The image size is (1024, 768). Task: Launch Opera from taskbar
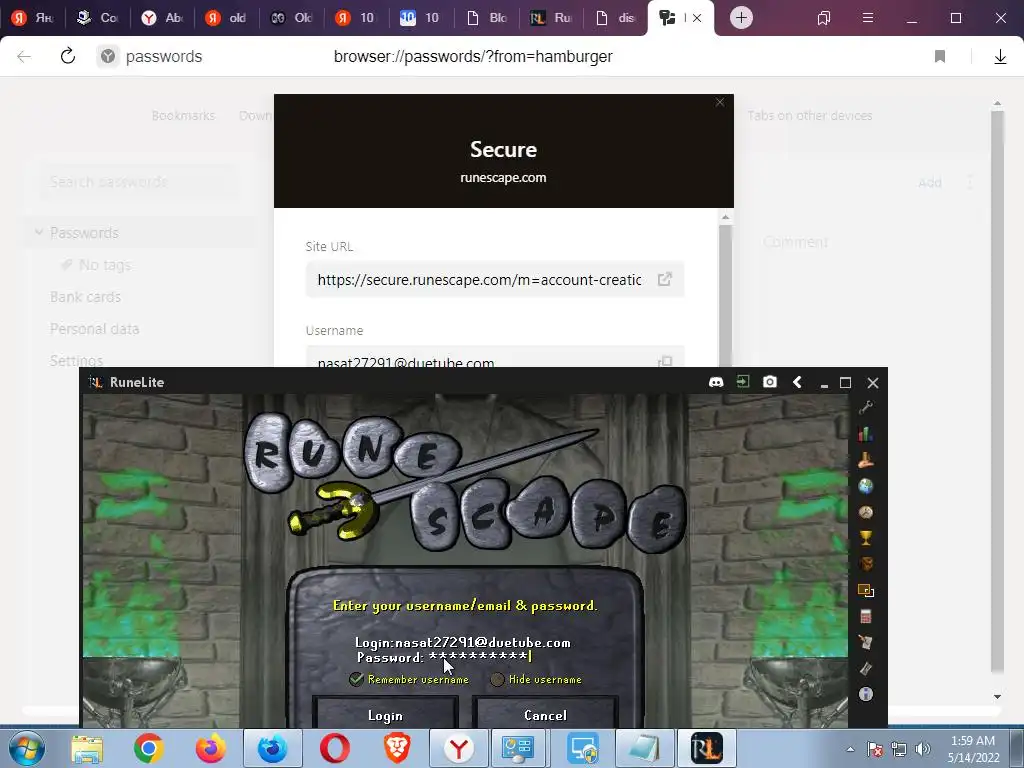pos(334,748)
